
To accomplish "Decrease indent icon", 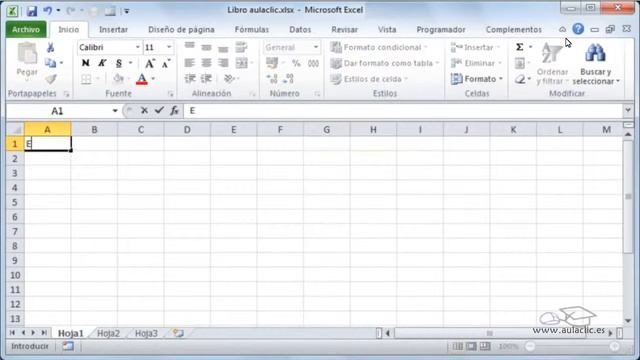I will 190,78.
